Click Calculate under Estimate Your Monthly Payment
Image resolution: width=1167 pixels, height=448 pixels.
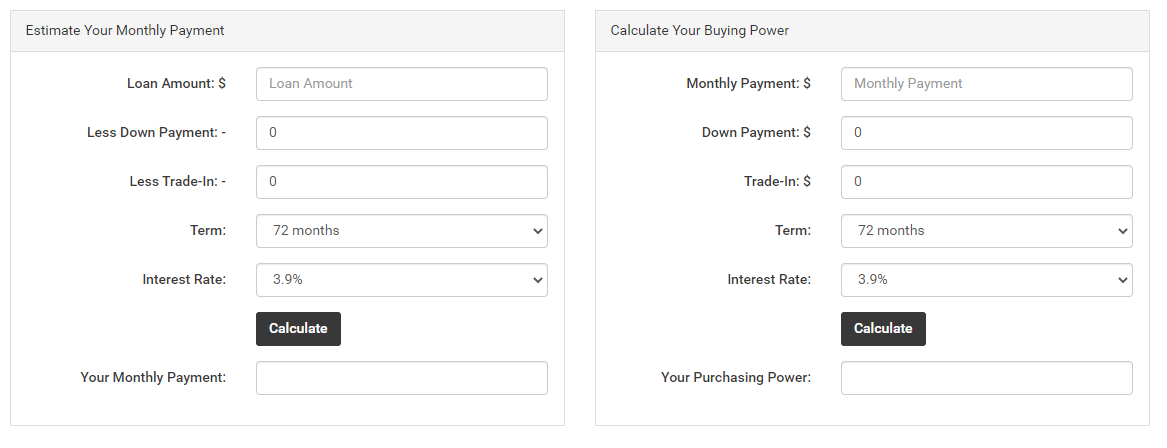coord(298,329)
